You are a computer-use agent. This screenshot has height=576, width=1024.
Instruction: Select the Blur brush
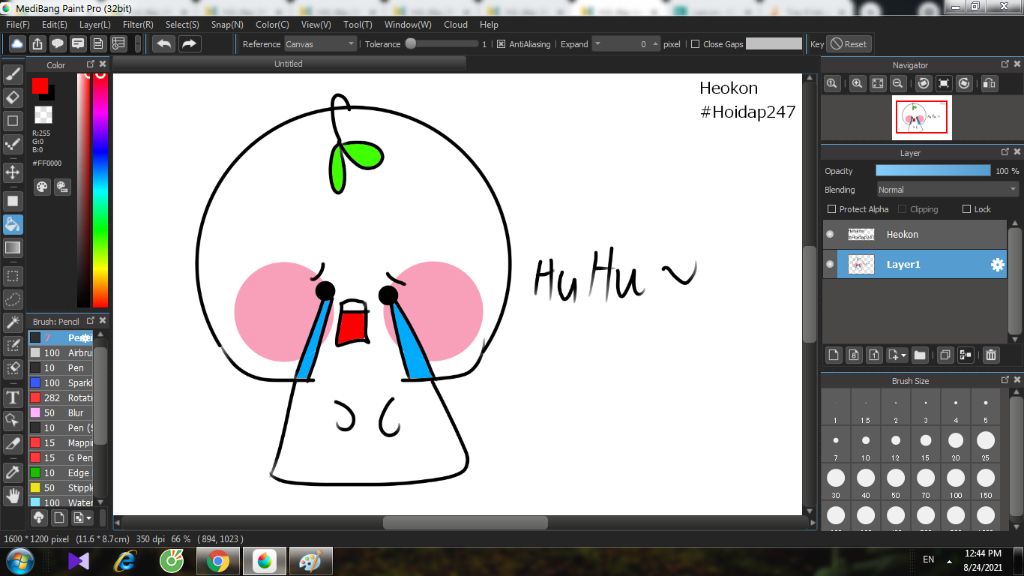pyautogui.click(x=61, y=413)
